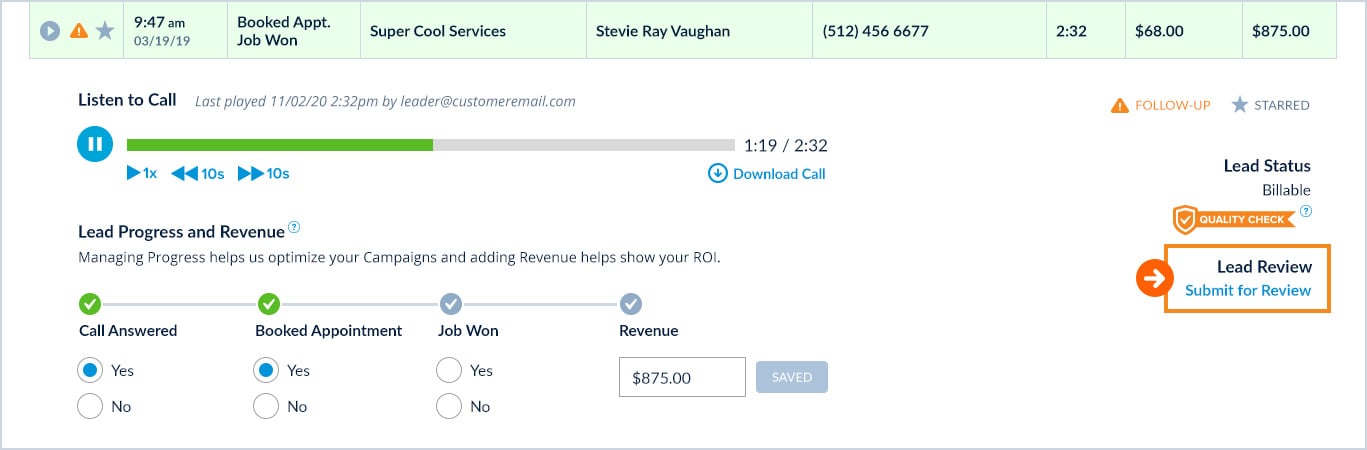1367x450 pixels.
Task: Click the orange follow-up warning icon in row
Action: (78, 31)
